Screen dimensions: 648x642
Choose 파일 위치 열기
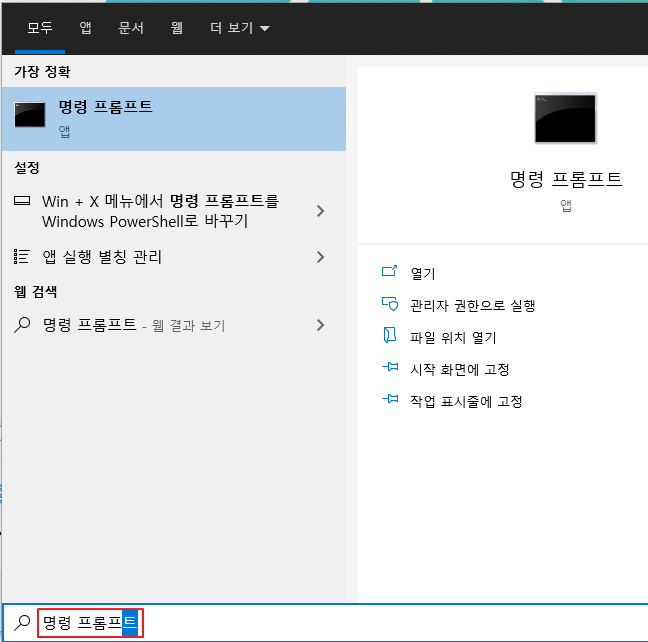click(453, 338)
